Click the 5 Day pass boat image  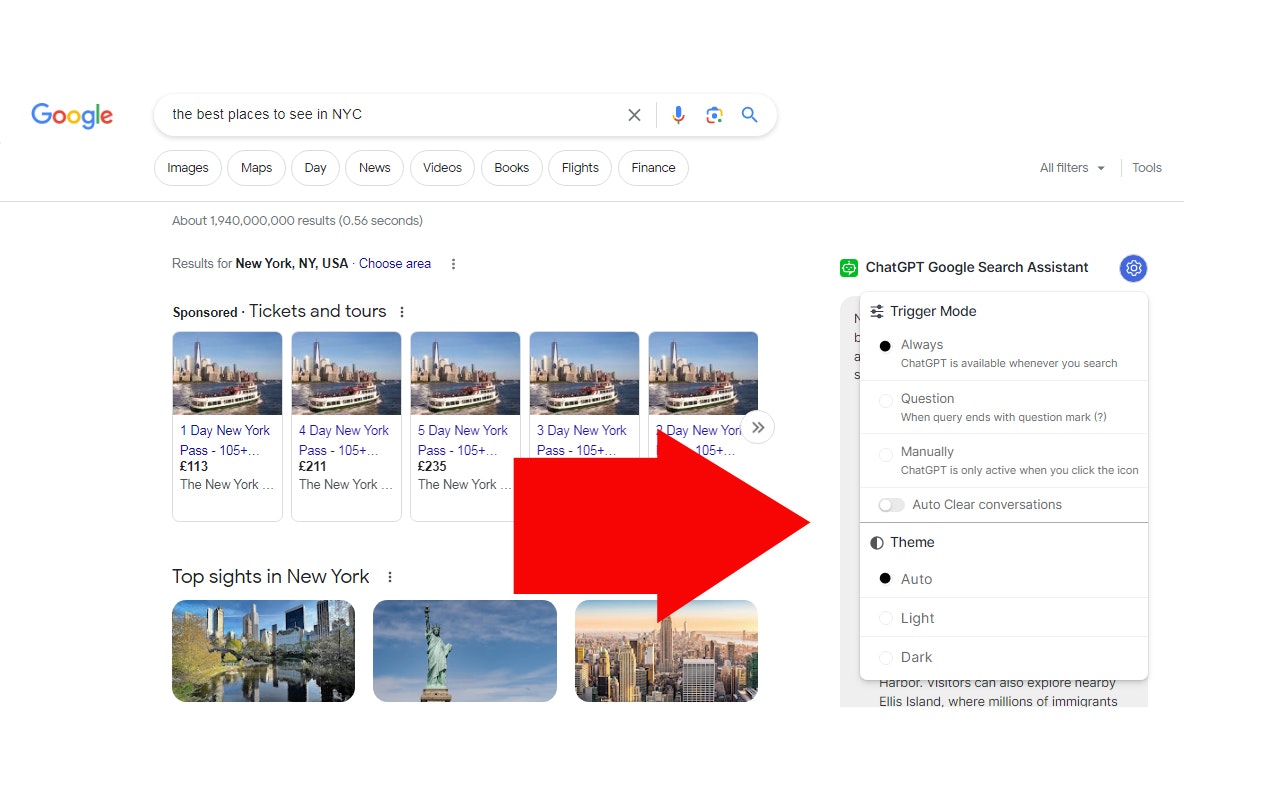(x=465, y=373)
